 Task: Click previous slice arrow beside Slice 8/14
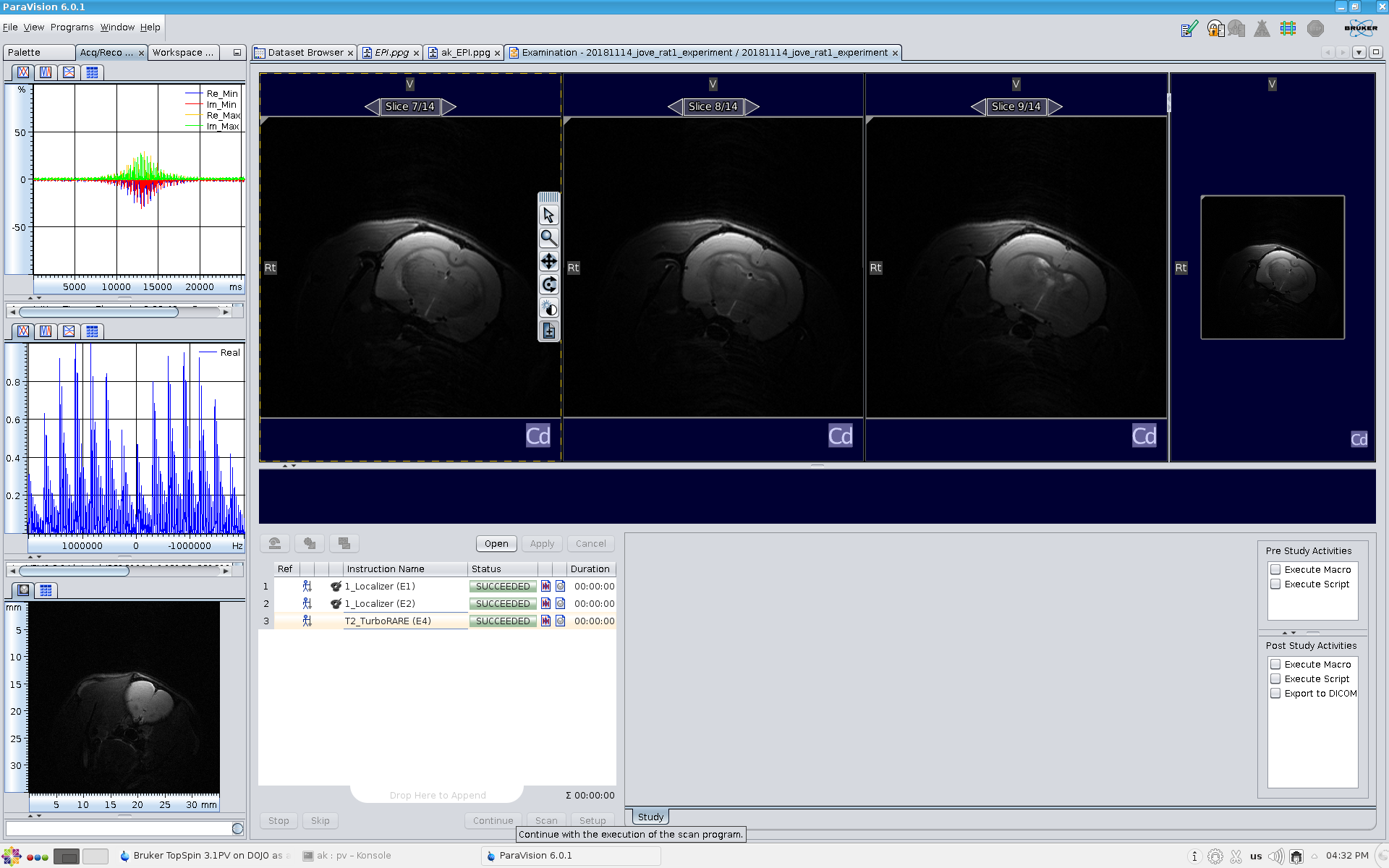pyautogui.click(x=674, y=107)
